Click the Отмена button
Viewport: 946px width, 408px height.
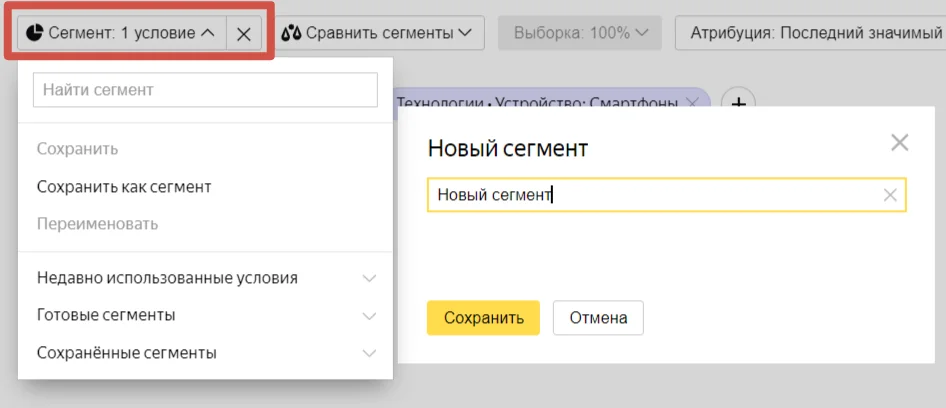click(x=598, y=318)
